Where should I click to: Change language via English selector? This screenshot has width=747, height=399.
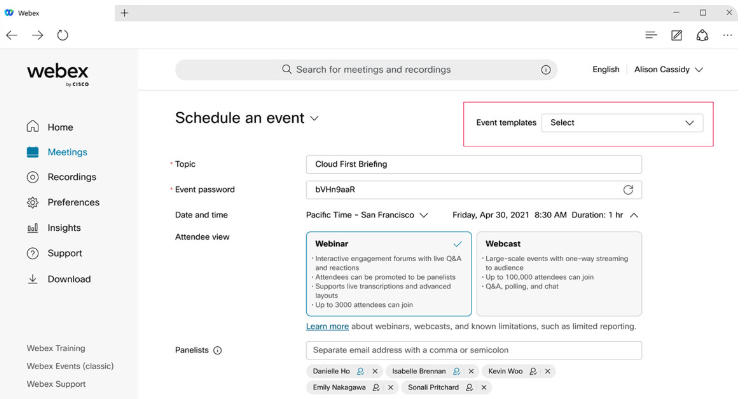pos(606,70)
